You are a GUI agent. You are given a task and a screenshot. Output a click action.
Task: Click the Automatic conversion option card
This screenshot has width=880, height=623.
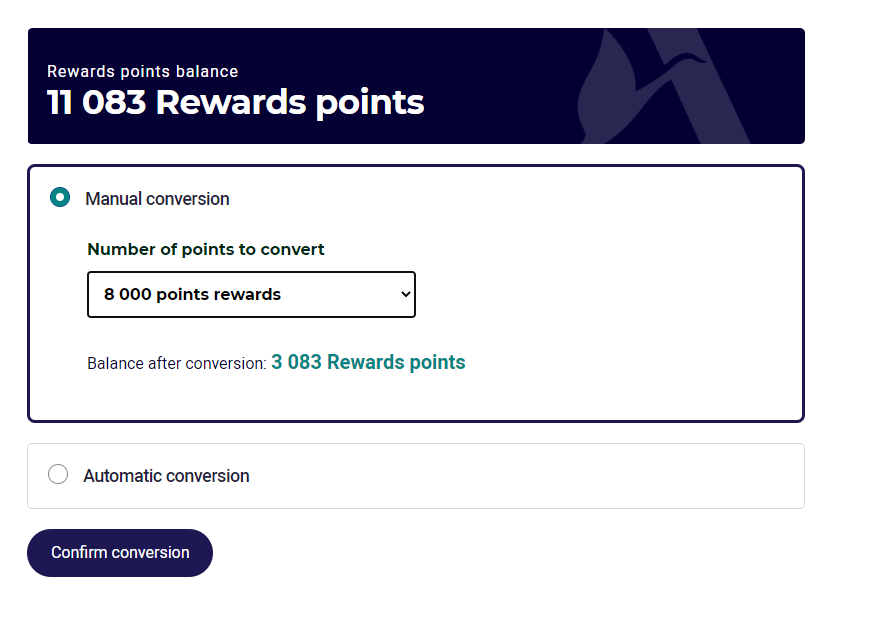(x=416, y=476)
